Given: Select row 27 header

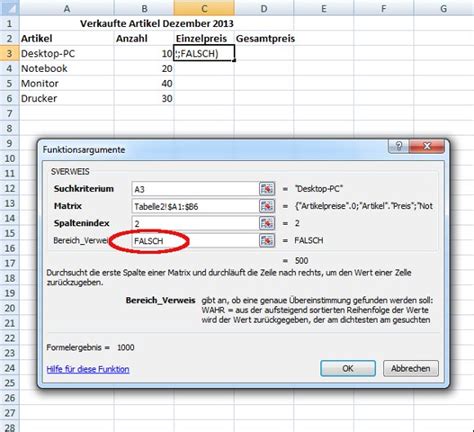Looking at the screenshot, I should [x=10, y=413].
